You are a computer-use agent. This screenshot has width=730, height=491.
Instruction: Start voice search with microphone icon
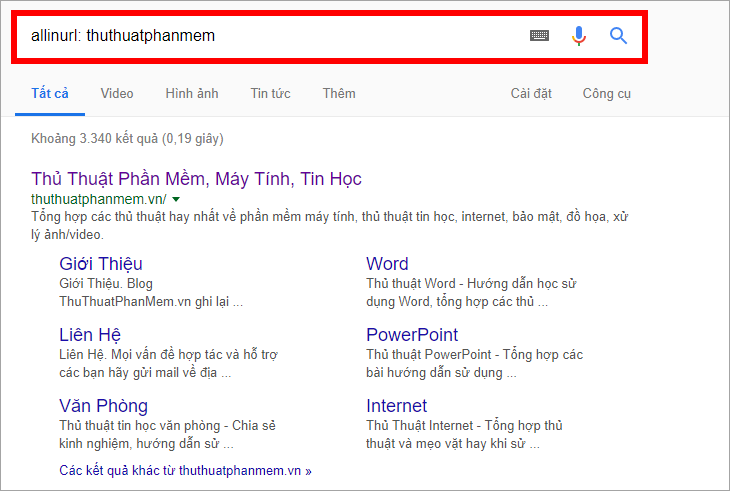tap(579, 36)
